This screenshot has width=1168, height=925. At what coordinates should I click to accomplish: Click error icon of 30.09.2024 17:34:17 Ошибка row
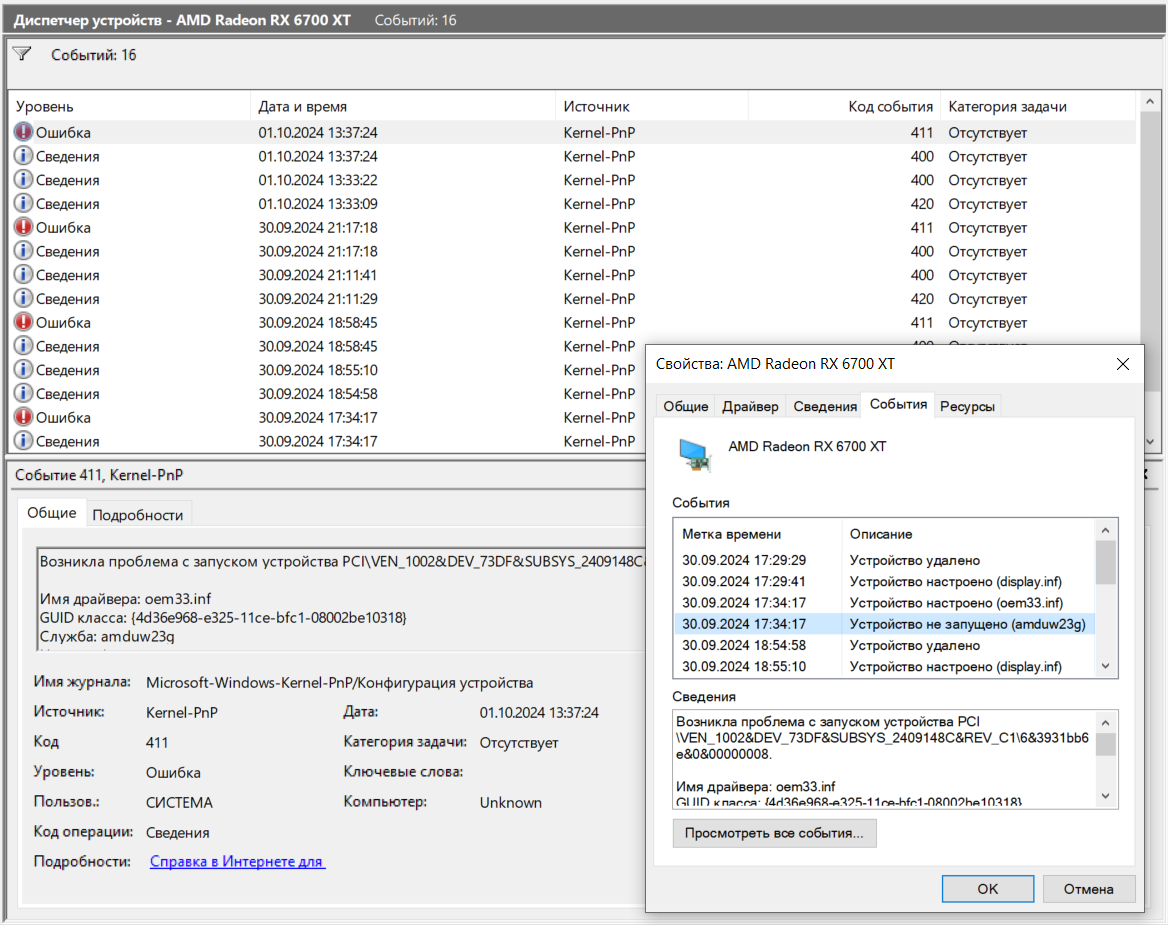click(24, 417)
